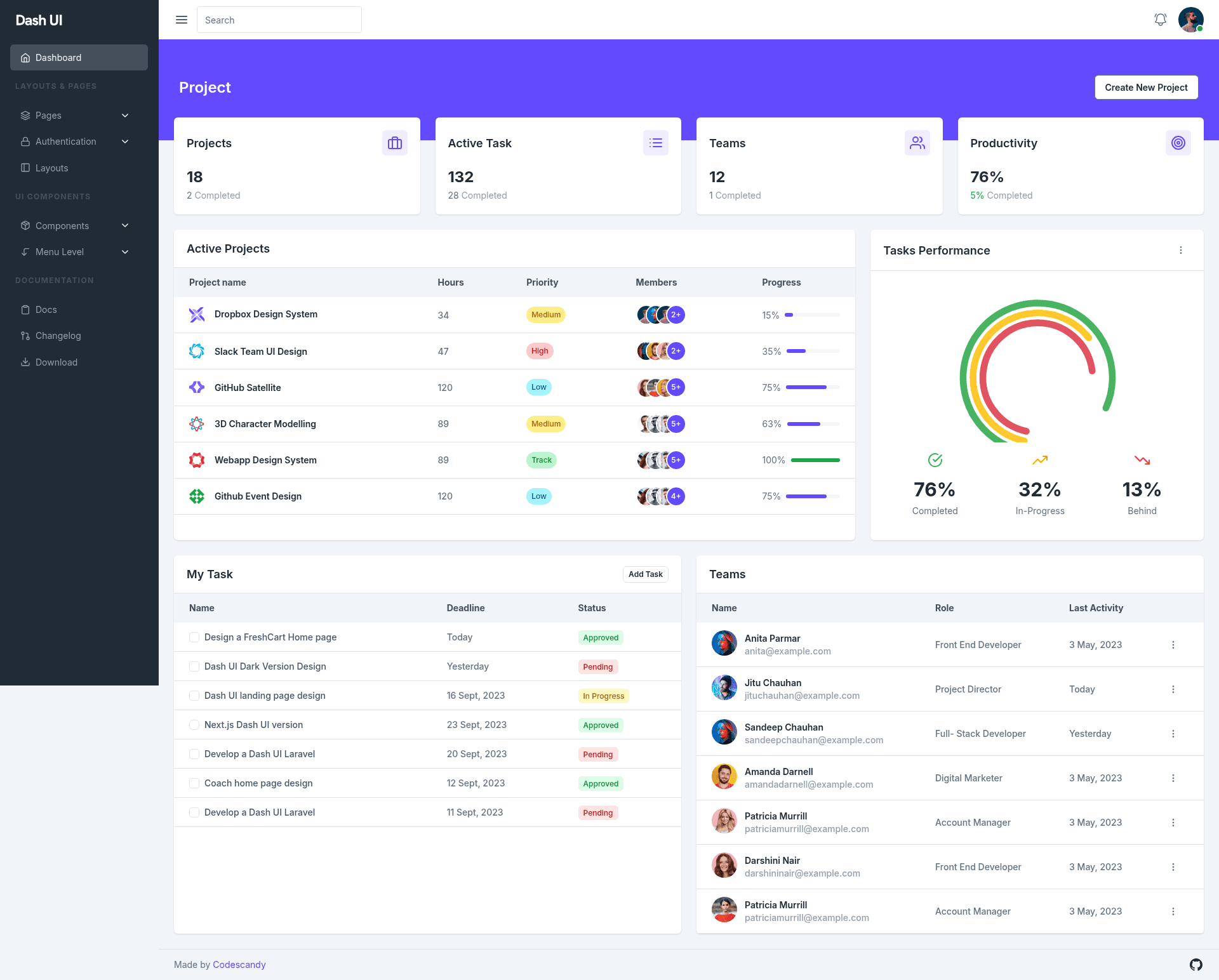Focus the Search input field

(x=279, y=20)
